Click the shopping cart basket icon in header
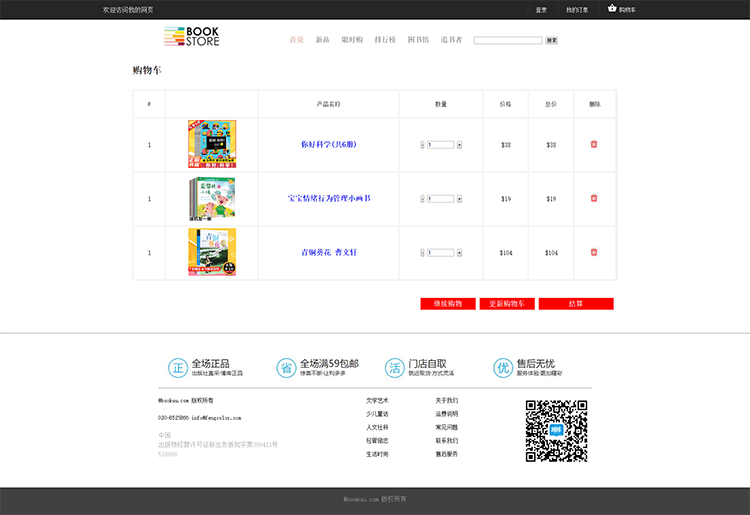This screenshot has height=515, width=750. coord(612,9)
